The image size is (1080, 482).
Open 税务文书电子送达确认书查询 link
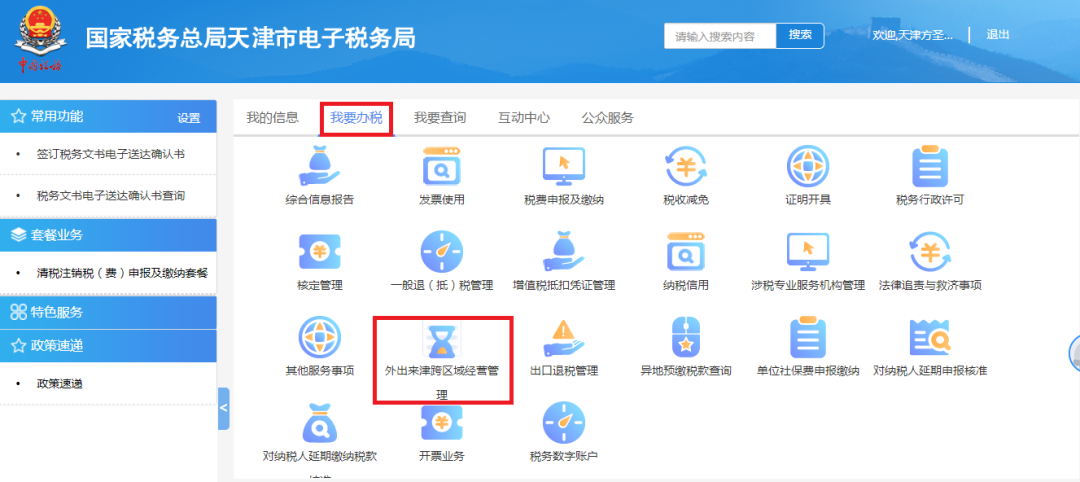coord(110,196)
